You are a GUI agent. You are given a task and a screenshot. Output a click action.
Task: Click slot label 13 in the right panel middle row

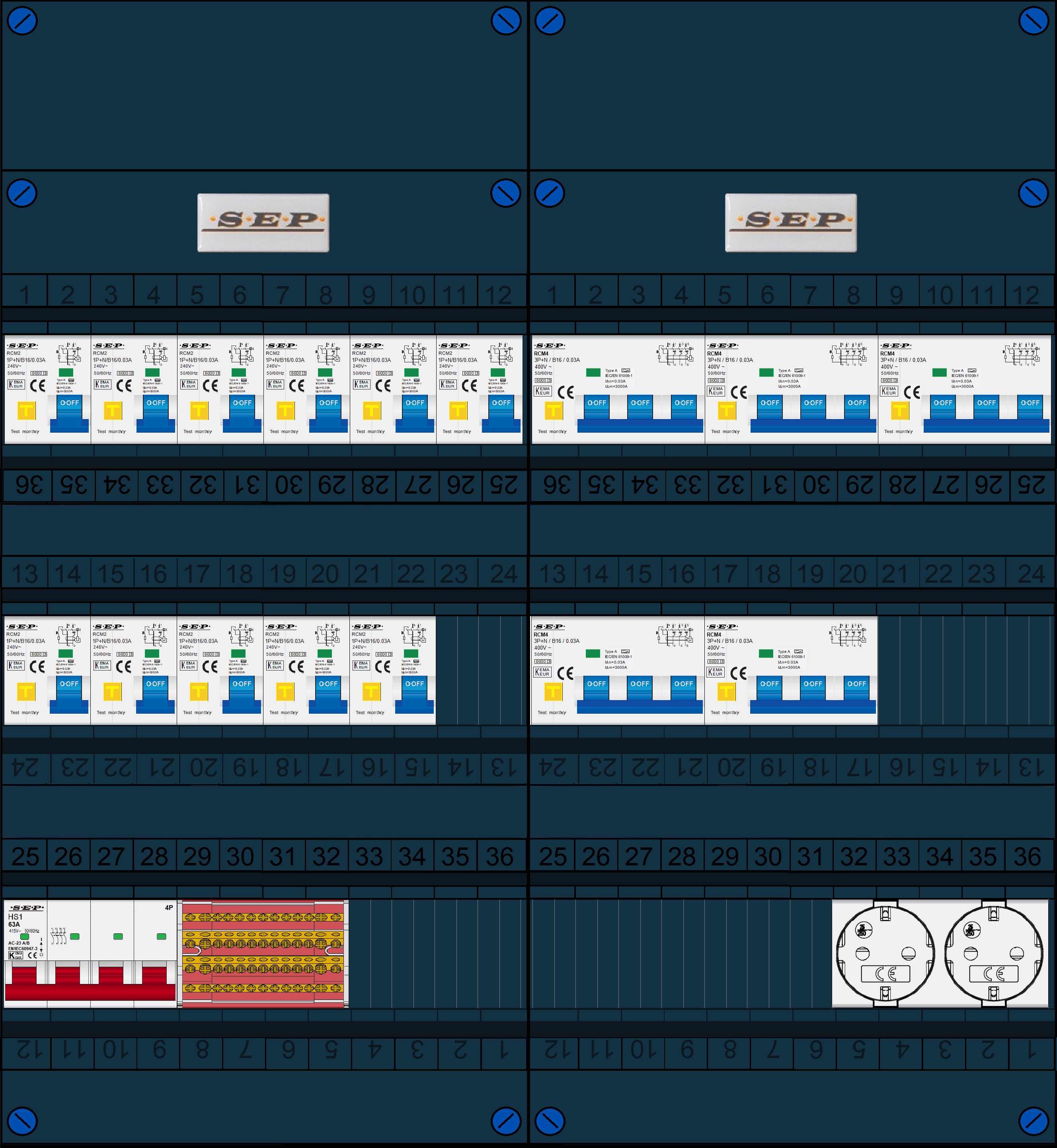coord(552,574)
